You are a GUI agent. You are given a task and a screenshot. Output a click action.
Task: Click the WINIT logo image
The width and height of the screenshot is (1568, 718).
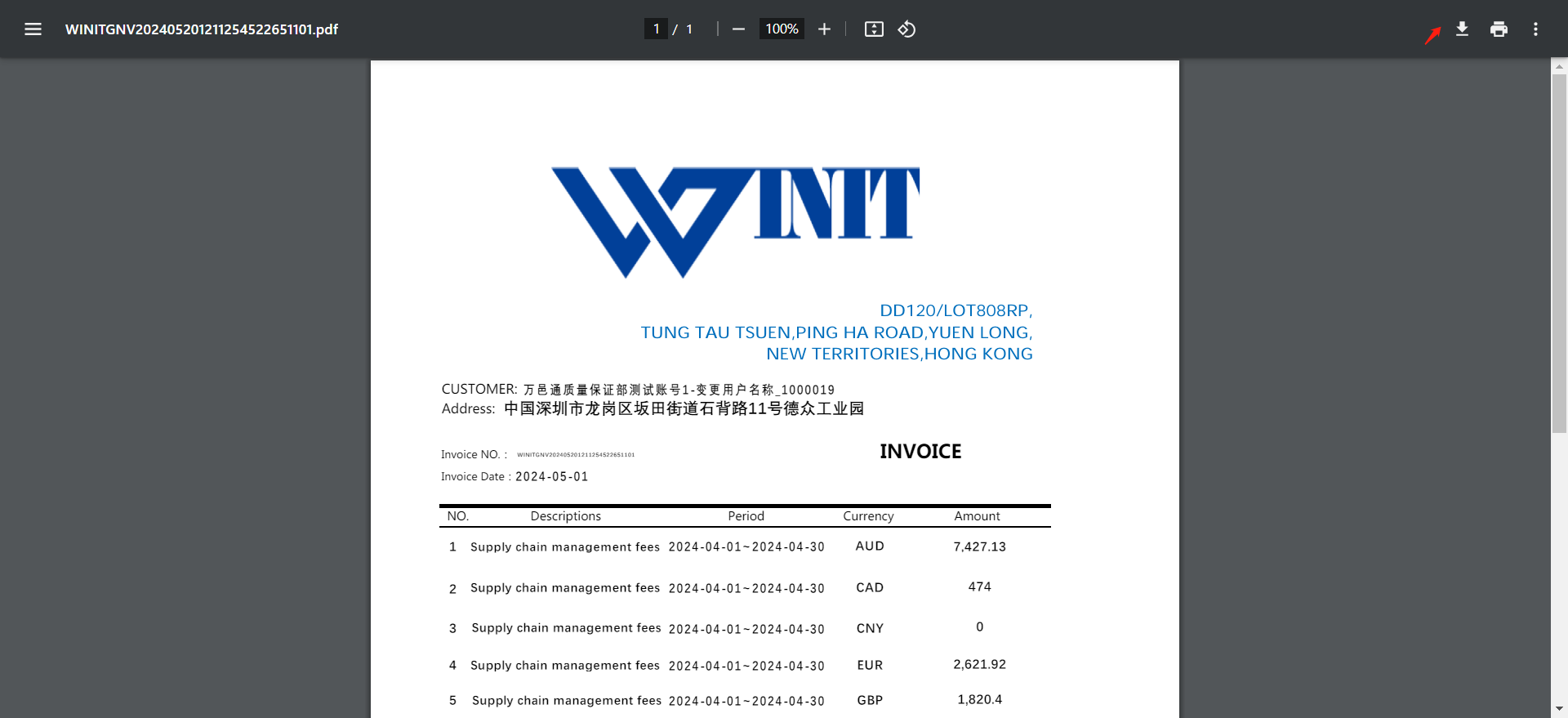(x=736, y=221)
